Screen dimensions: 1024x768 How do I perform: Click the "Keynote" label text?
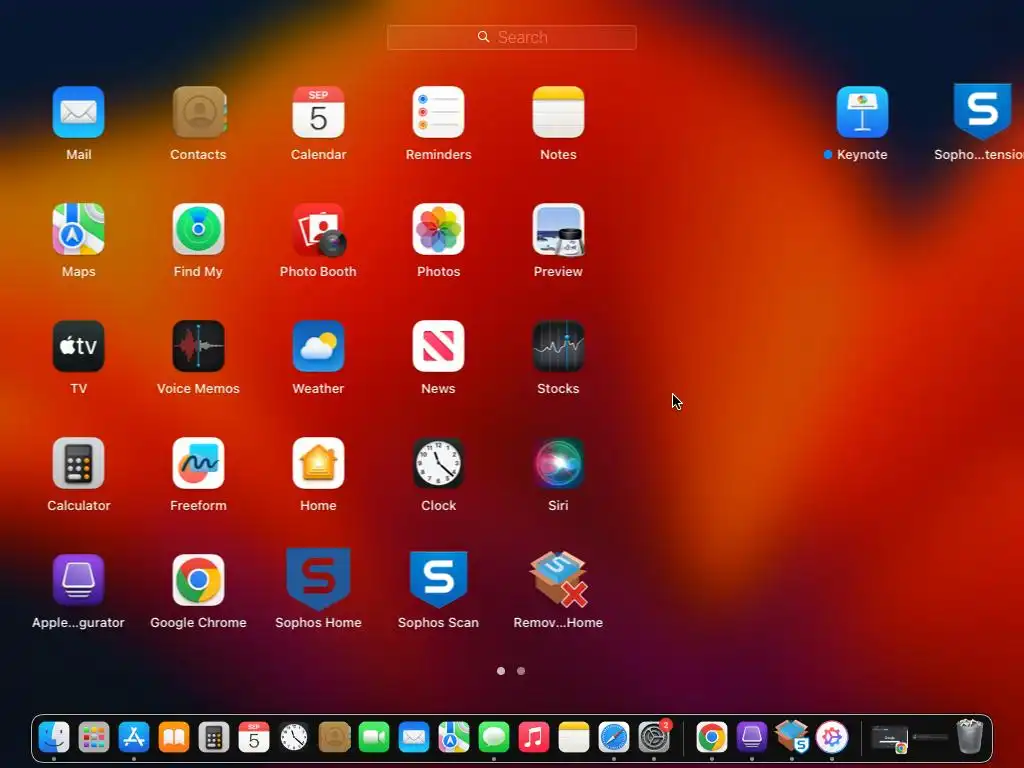(862, 155)
